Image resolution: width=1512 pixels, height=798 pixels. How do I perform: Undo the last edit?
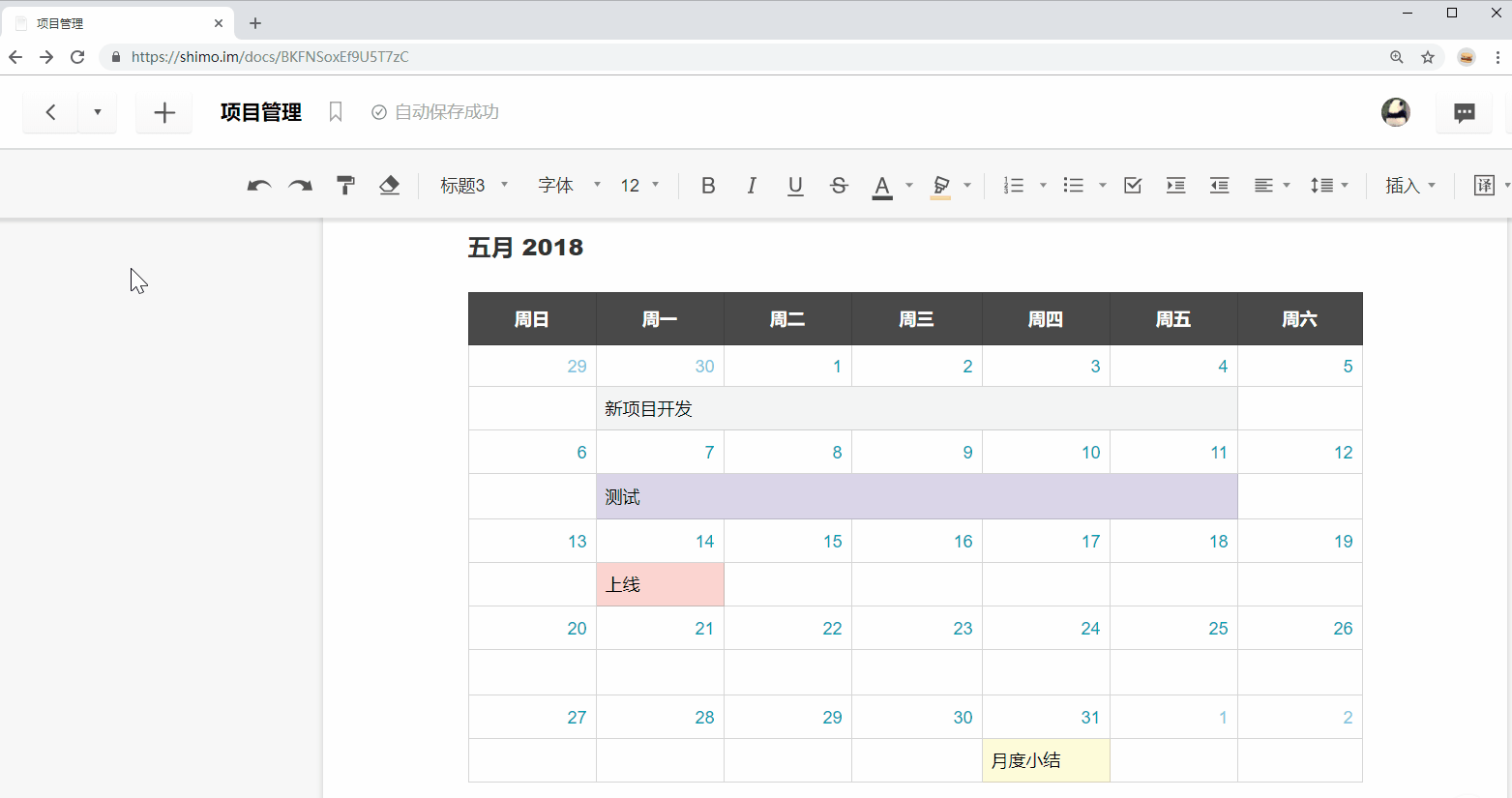pos(259,186)
